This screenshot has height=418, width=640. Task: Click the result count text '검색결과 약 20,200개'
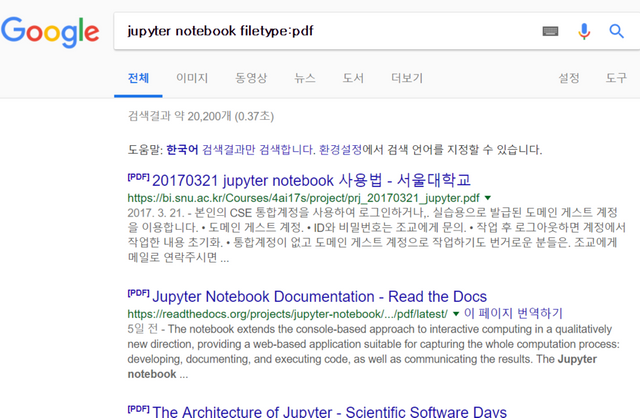pyautogui.click(x=180, y=116)
